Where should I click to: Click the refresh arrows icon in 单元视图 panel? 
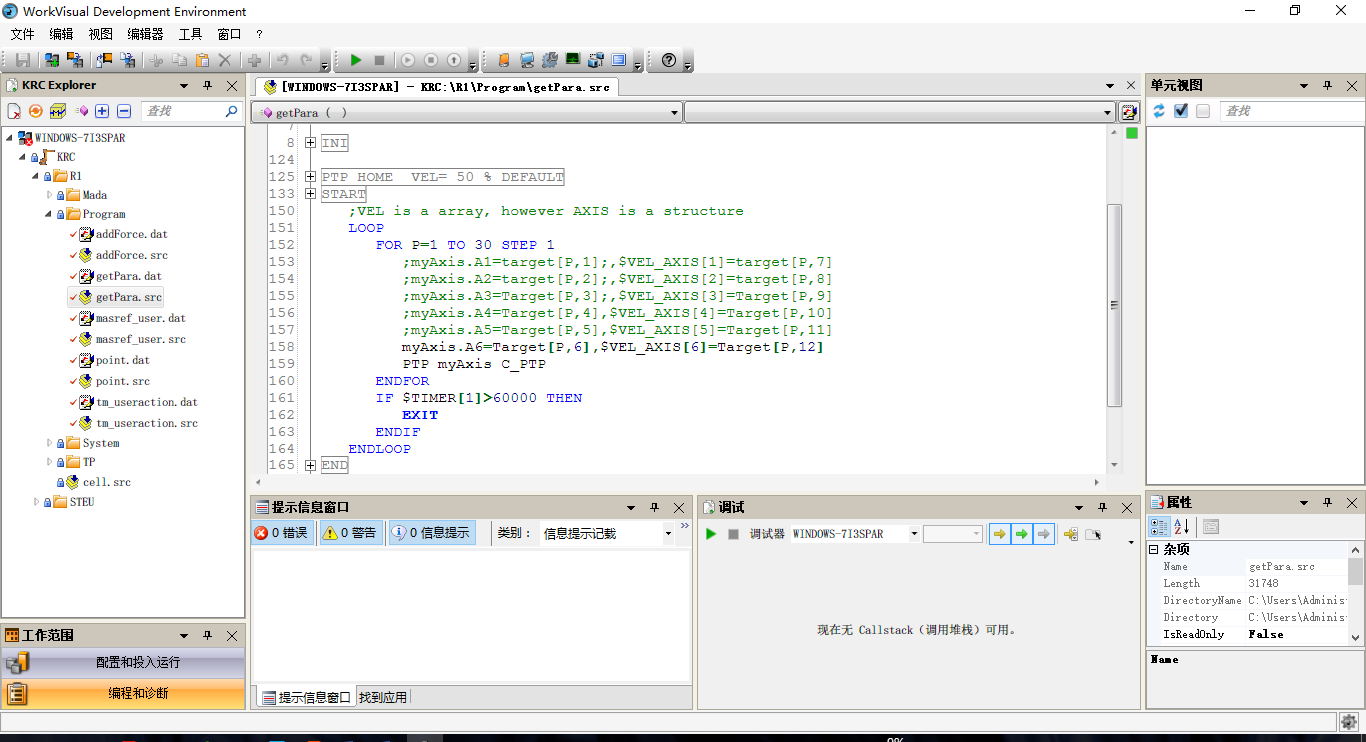(1159, 111)
